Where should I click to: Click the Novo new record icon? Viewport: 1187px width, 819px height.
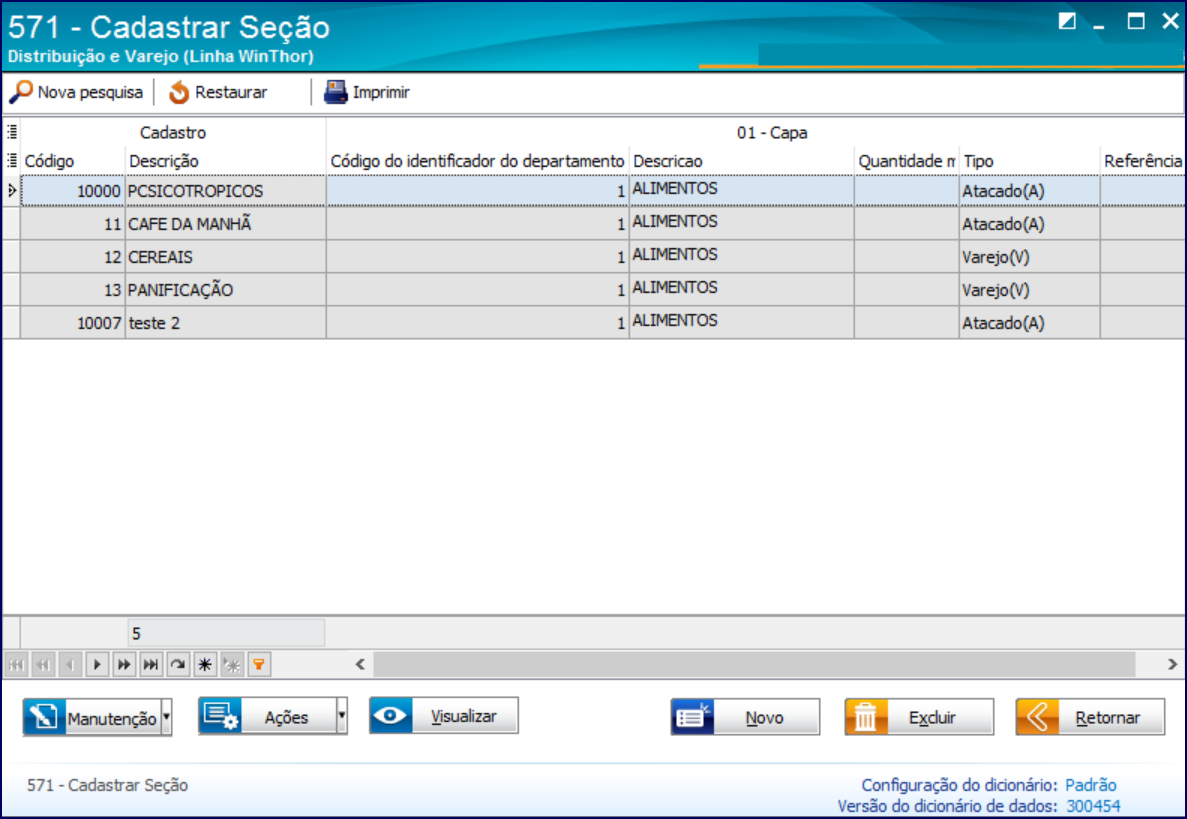tap(693, 717)
